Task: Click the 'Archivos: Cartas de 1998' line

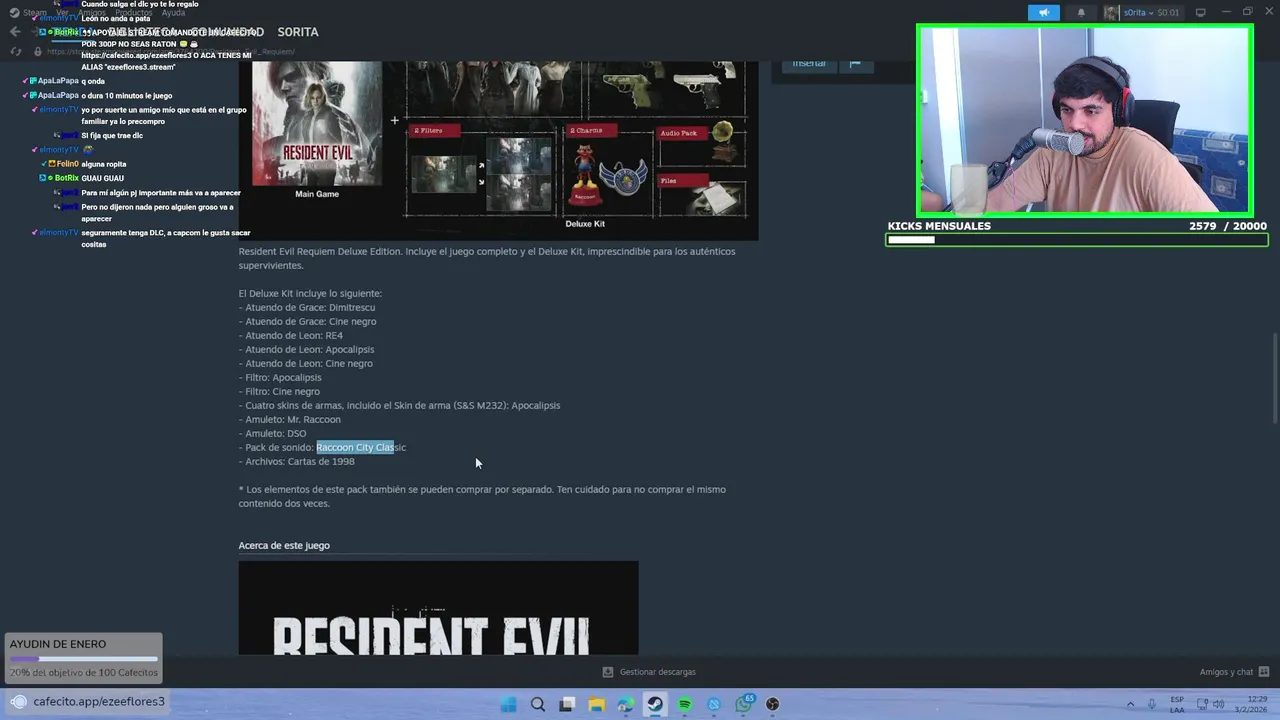Action: (x=297, y=461)
